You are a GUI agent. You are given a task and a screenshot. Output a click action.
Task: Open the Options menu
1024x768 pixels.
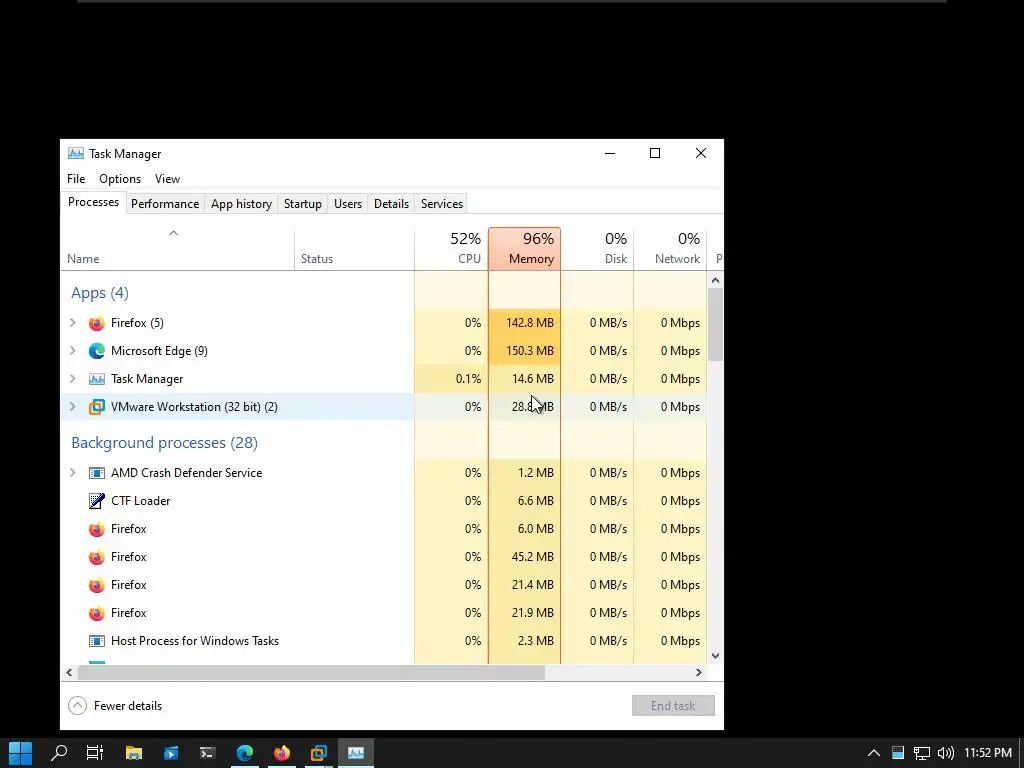(120, 179)
